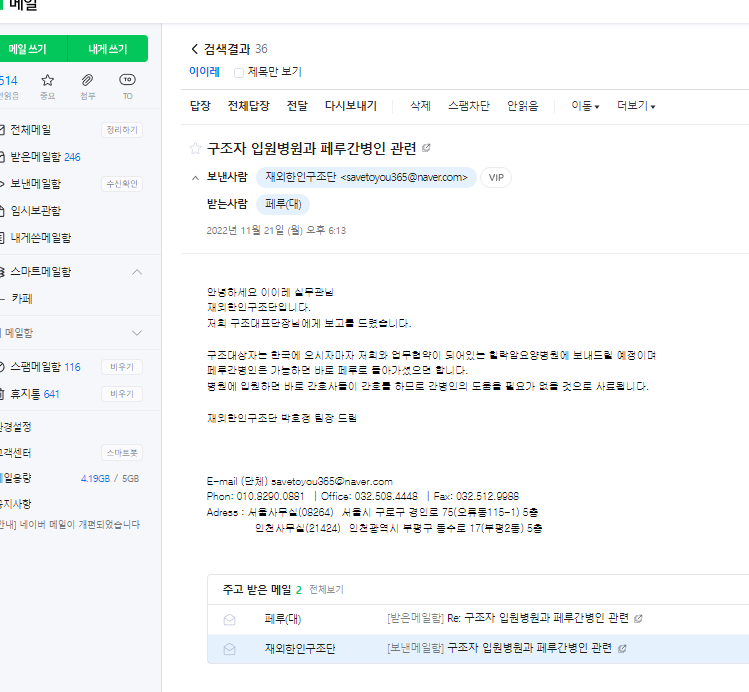Open the 공지사항 notices link

point(15,504)
